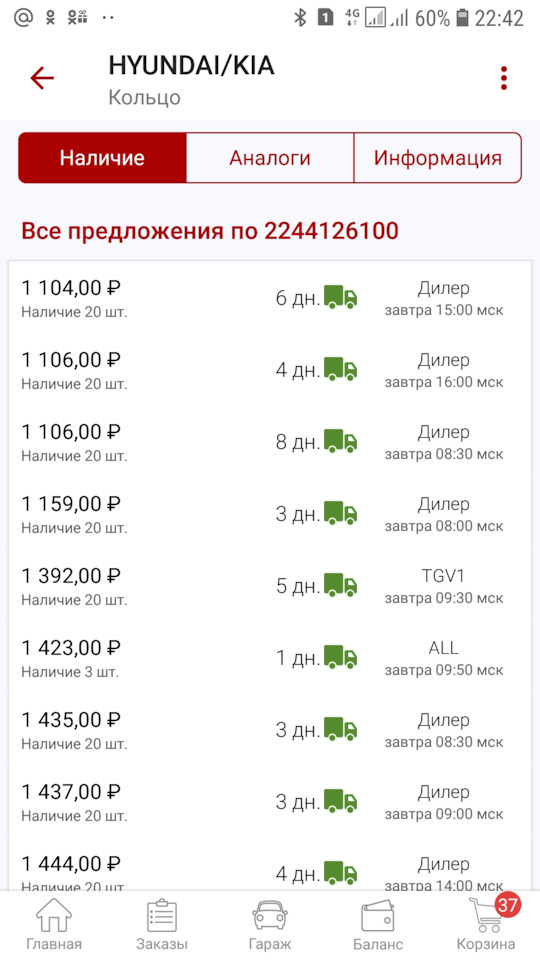
Task: Tap the truck icon on the 8 дн. offer
Action: pos(340,442)
